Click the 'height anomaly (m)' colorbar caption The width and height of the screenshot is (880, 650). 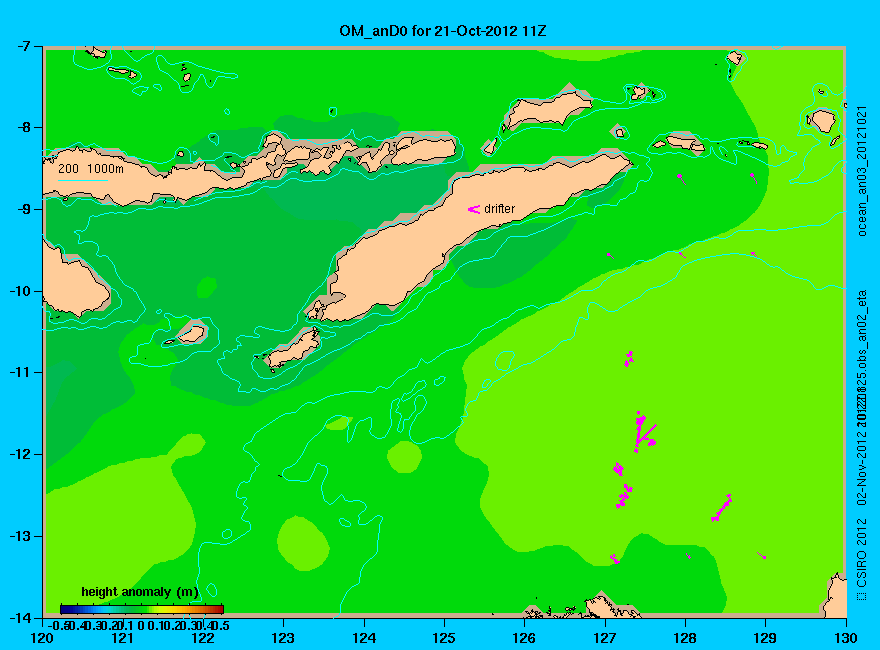[x=140, y=592]
